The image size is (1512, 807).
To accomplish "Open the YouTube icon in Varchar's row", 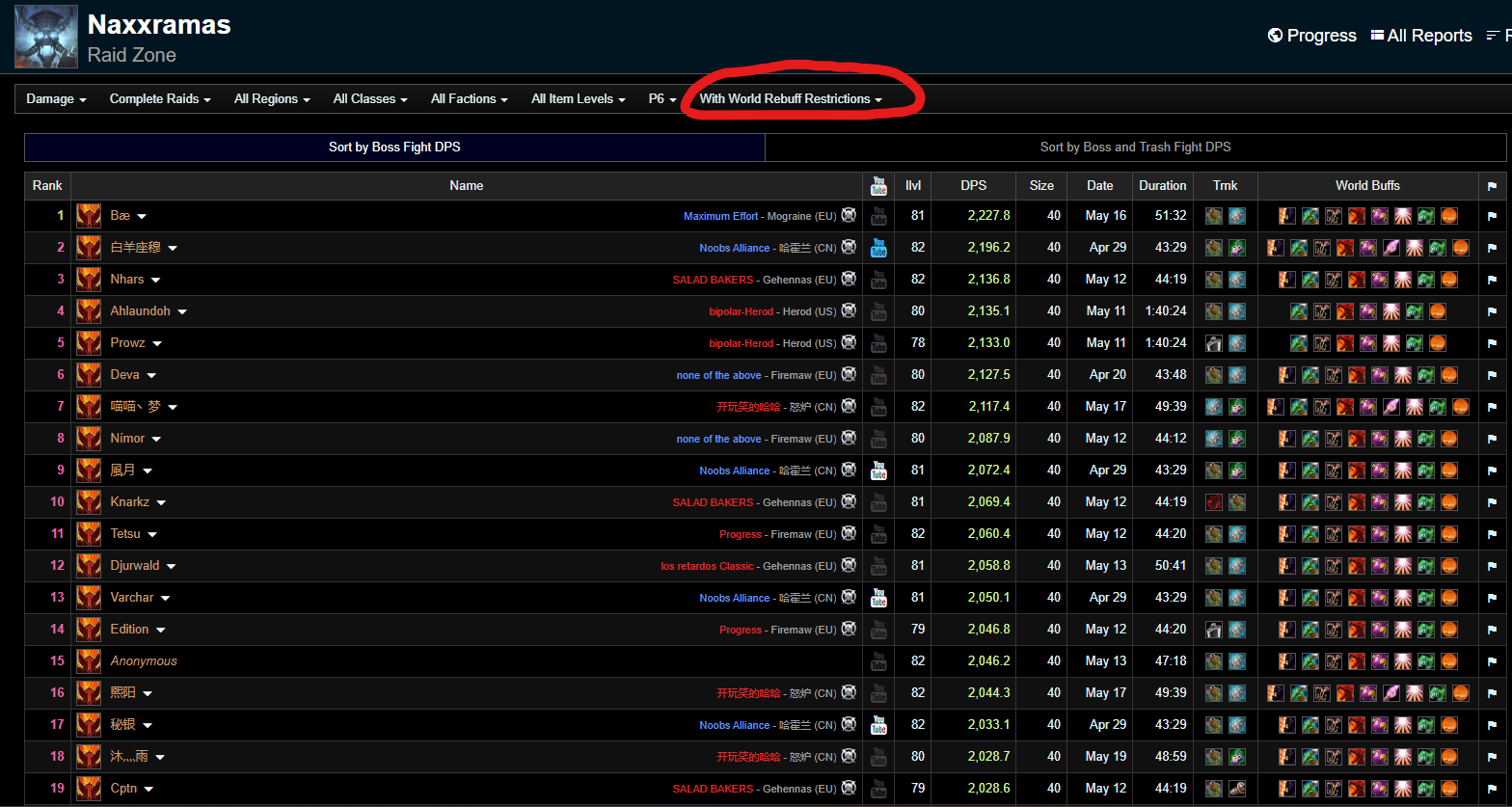I will (x=878, y=598).
